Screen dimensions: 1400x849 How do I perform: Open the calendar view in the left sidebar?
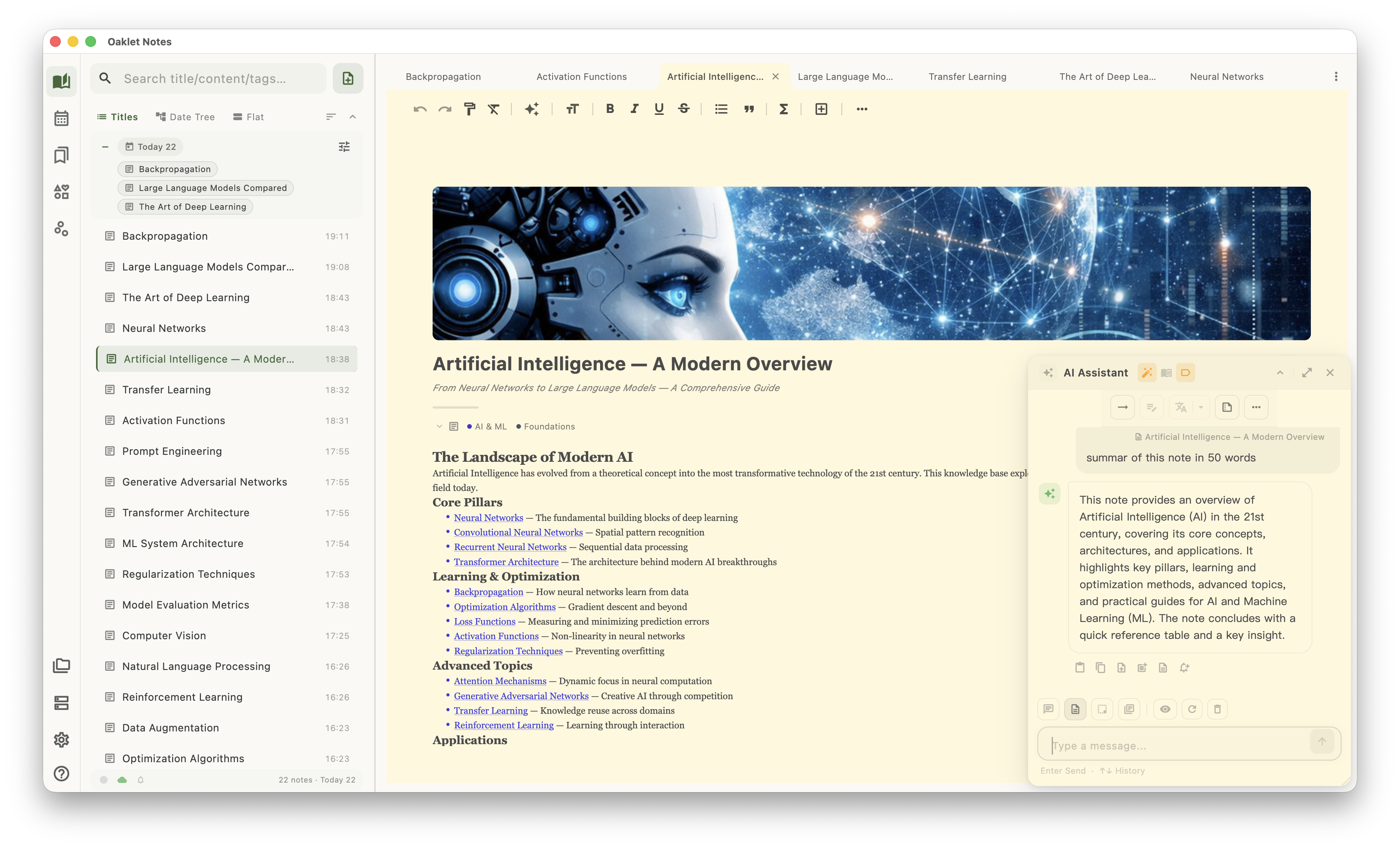coord(61,118)
